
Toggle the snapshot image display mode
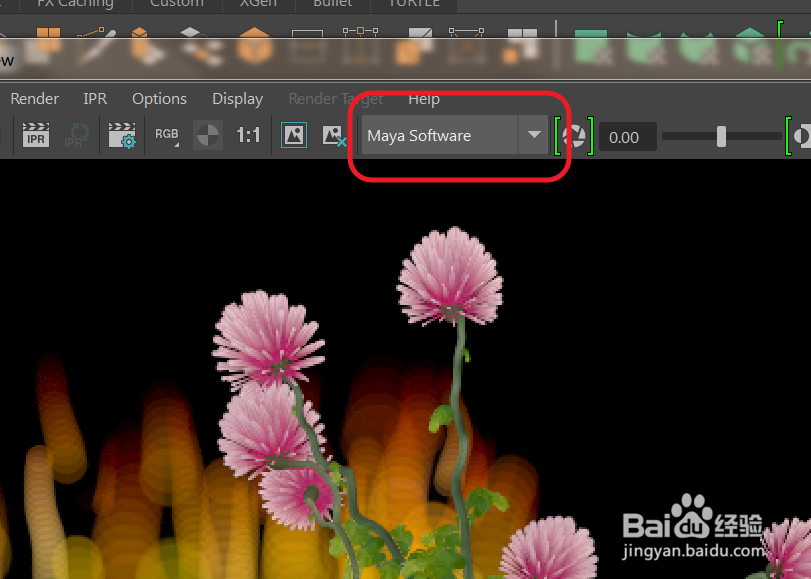[293, 135]
